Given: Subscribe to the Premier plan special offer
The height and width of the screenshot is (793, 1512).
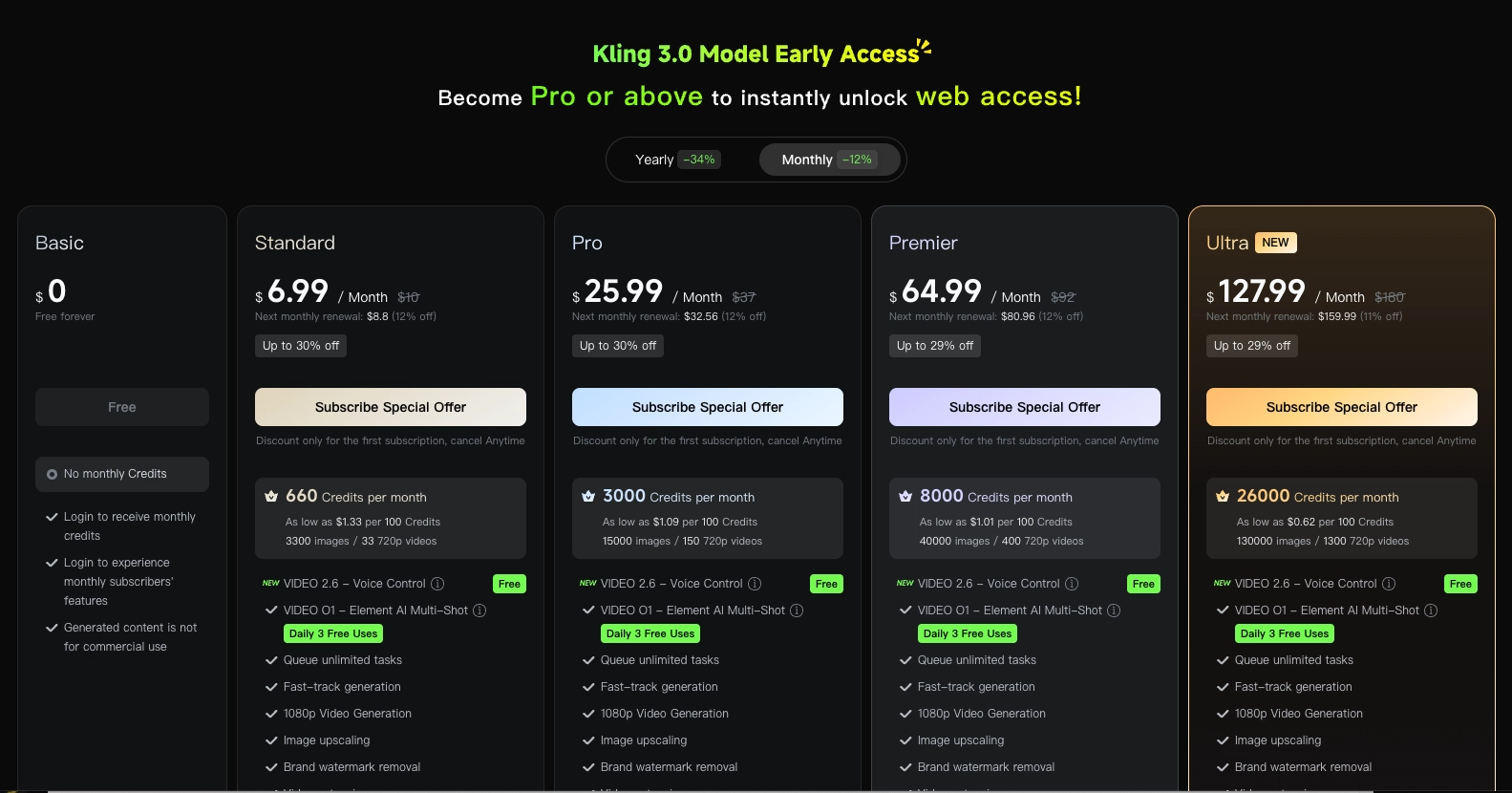Looking at the screenshot, I should pos(1025,407).
